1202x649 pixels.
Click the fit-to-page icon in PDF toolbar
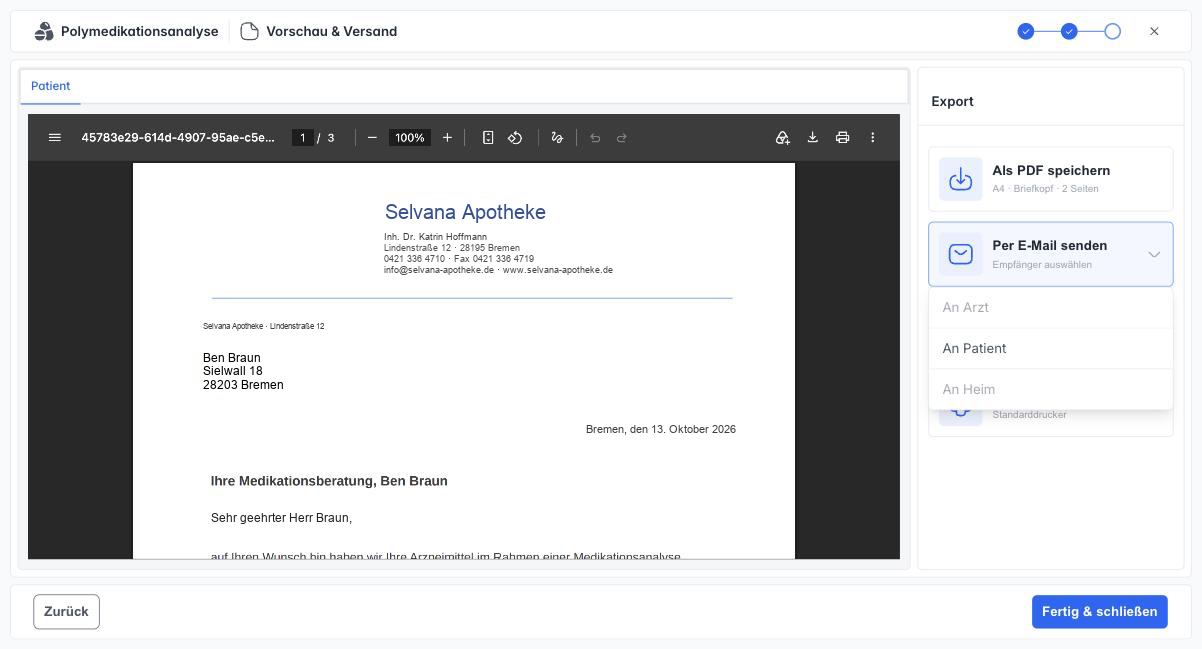pyautogui.click(x=488, y=138)
